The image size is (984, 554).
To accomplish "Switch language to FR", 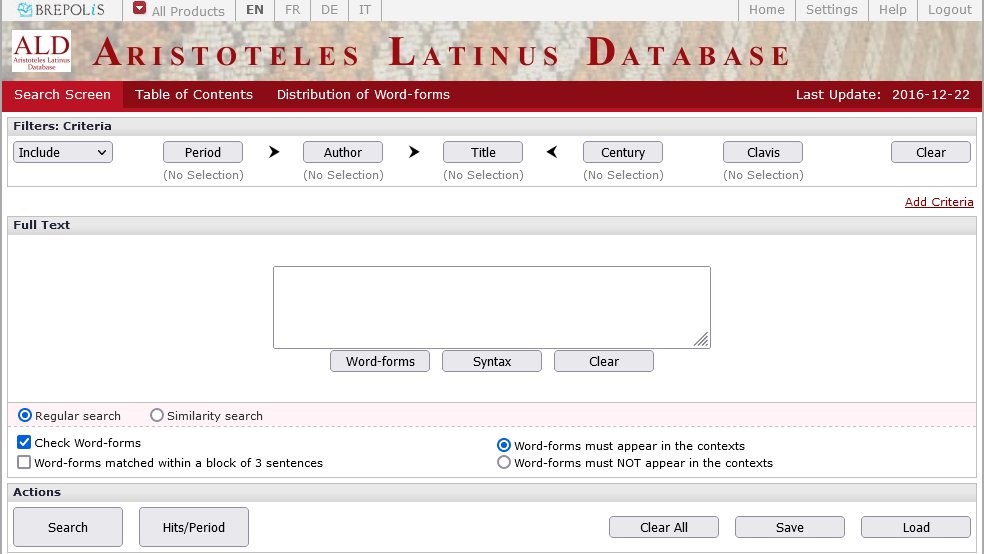I will coord(292,10).
